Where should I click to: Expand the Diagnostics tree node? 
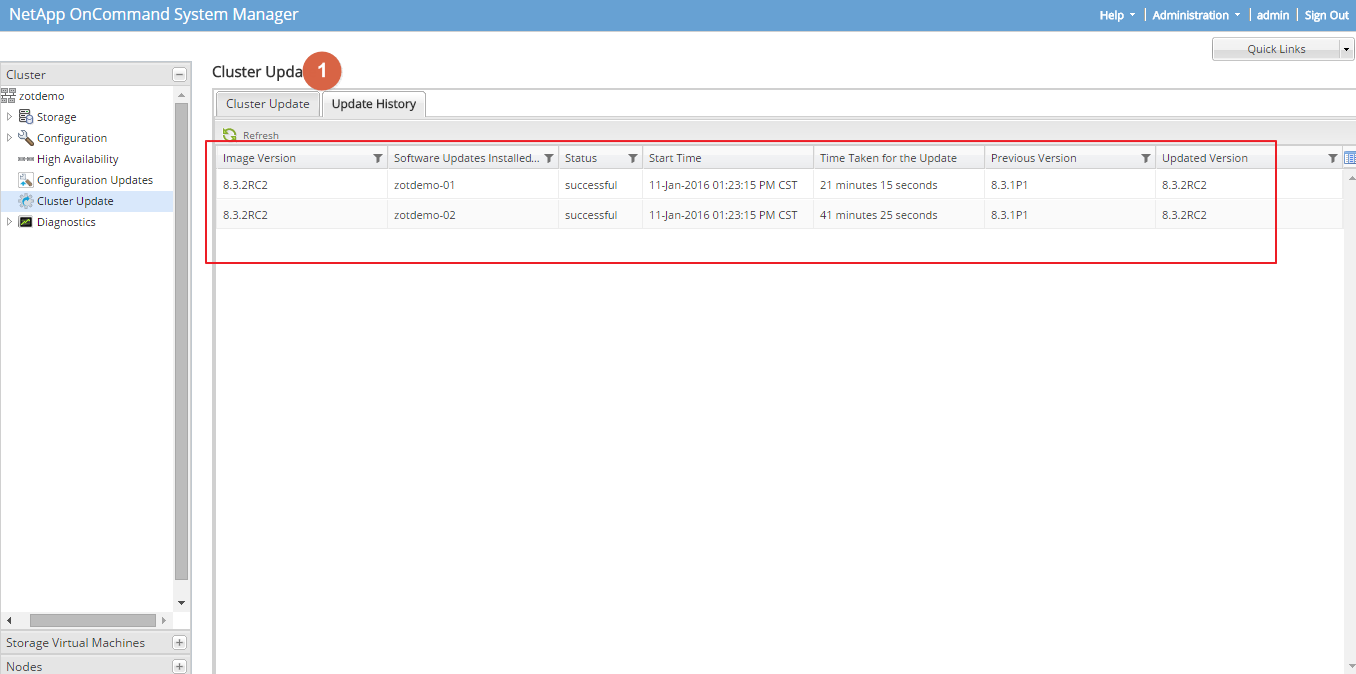point(10,222)
